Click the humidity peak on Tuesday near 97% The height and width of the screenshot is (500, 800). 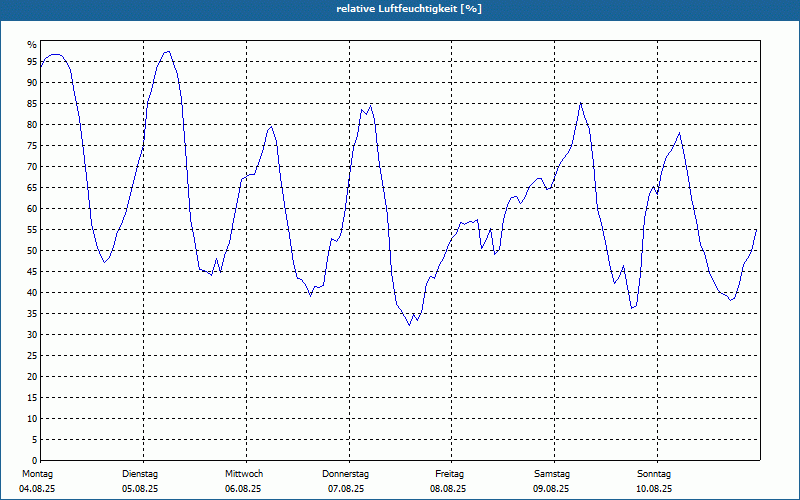coord(167,52)
